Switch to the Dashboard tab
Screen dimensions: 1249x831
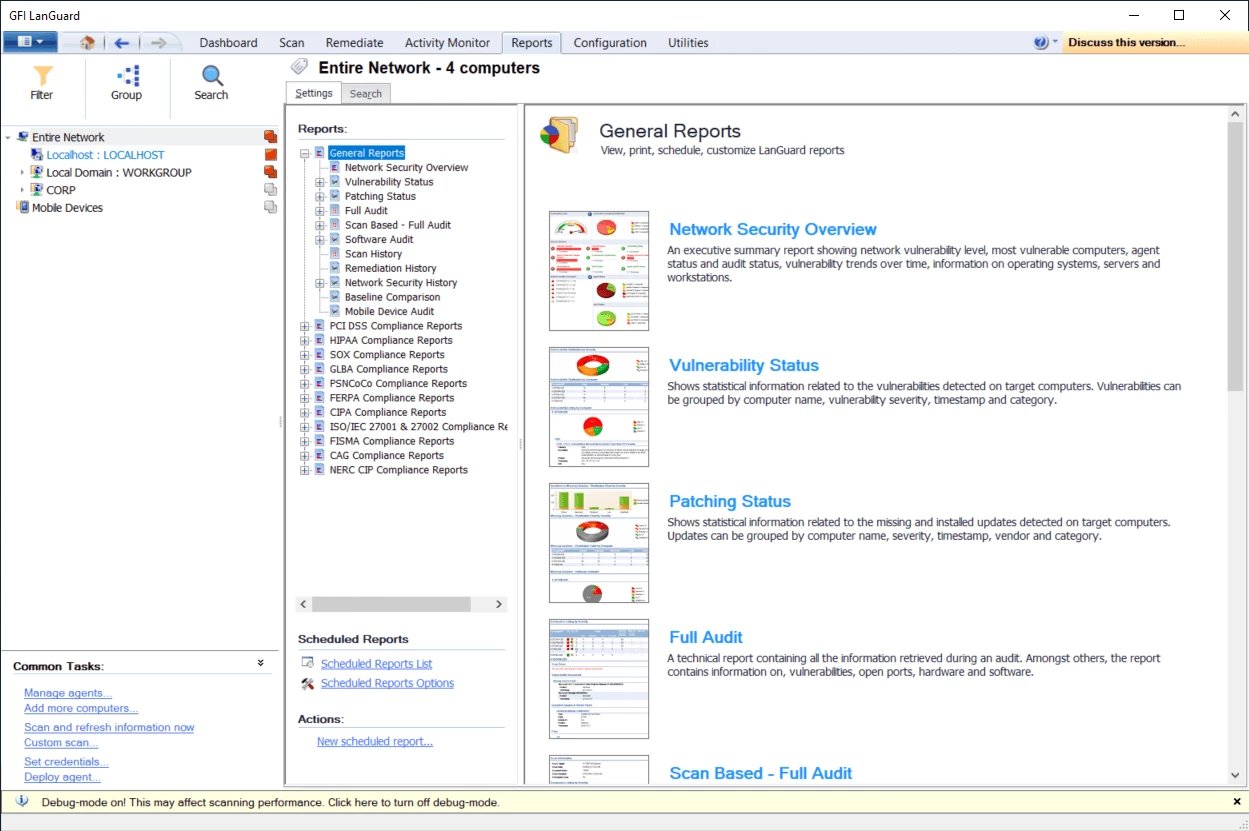pos(228,43)
